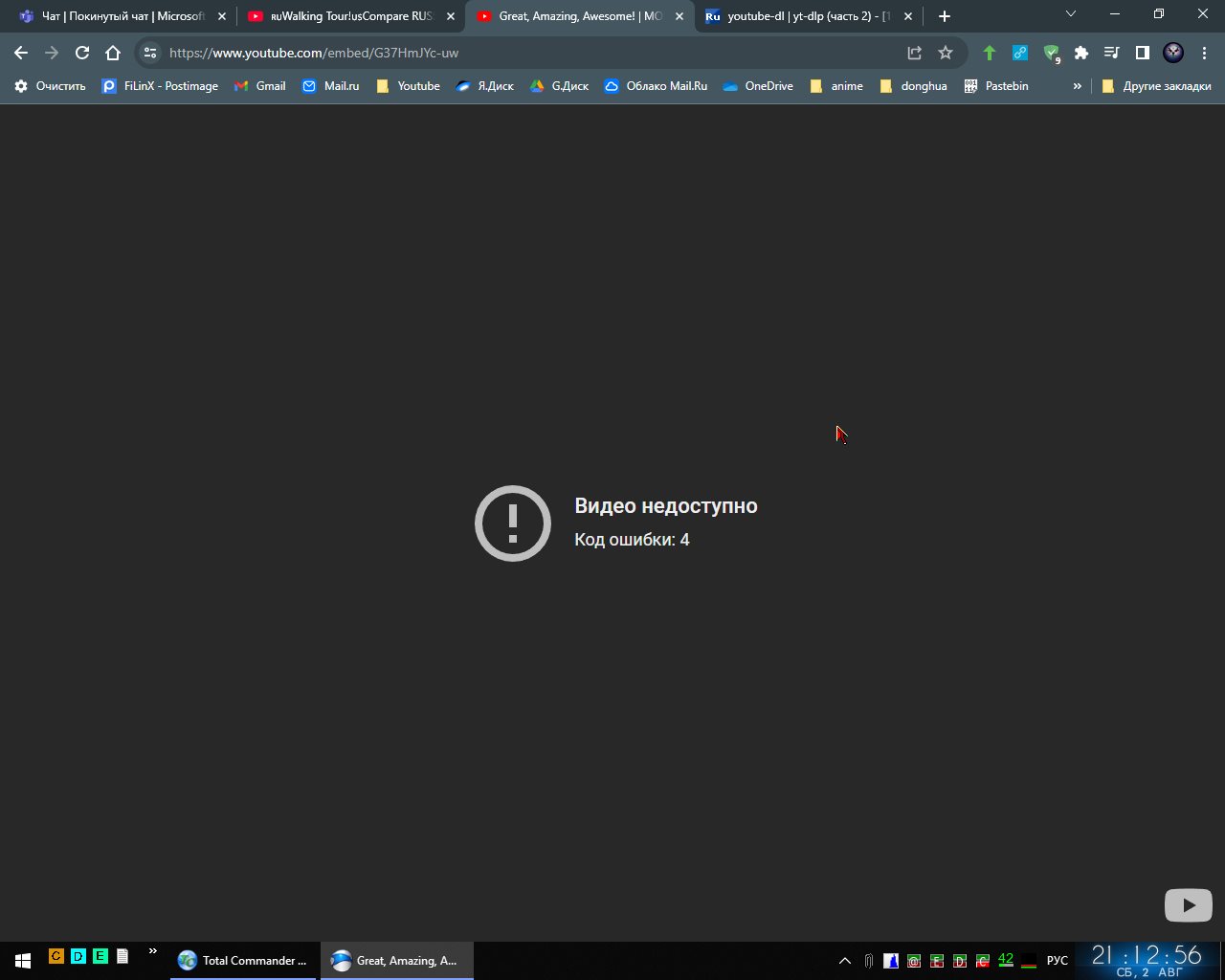Open the extensions puzzle icon
The image size is (1225, 980).
(1081, 54)
